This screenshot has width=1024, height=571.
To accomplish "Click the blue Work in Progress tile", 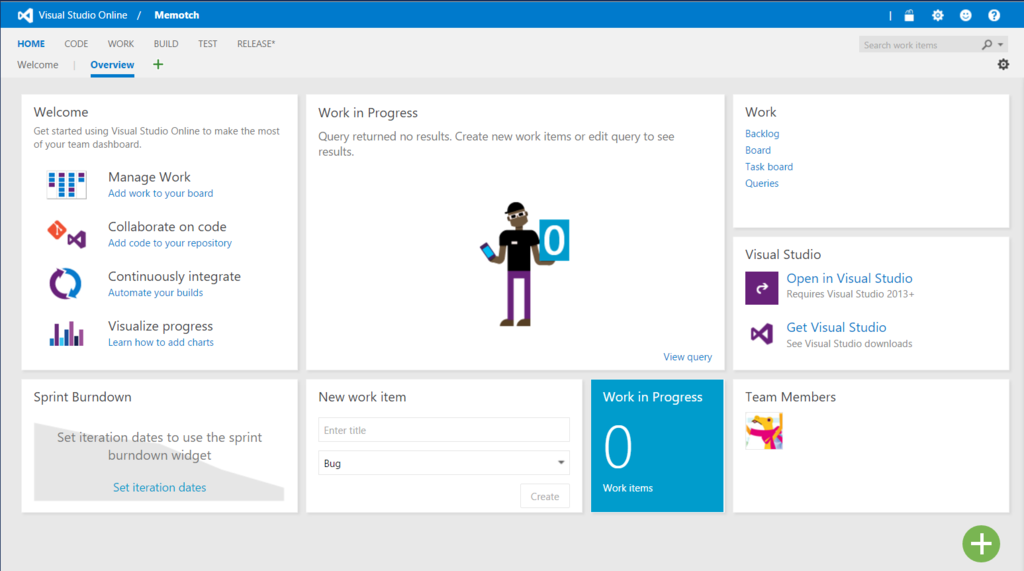I will [657, 446].
